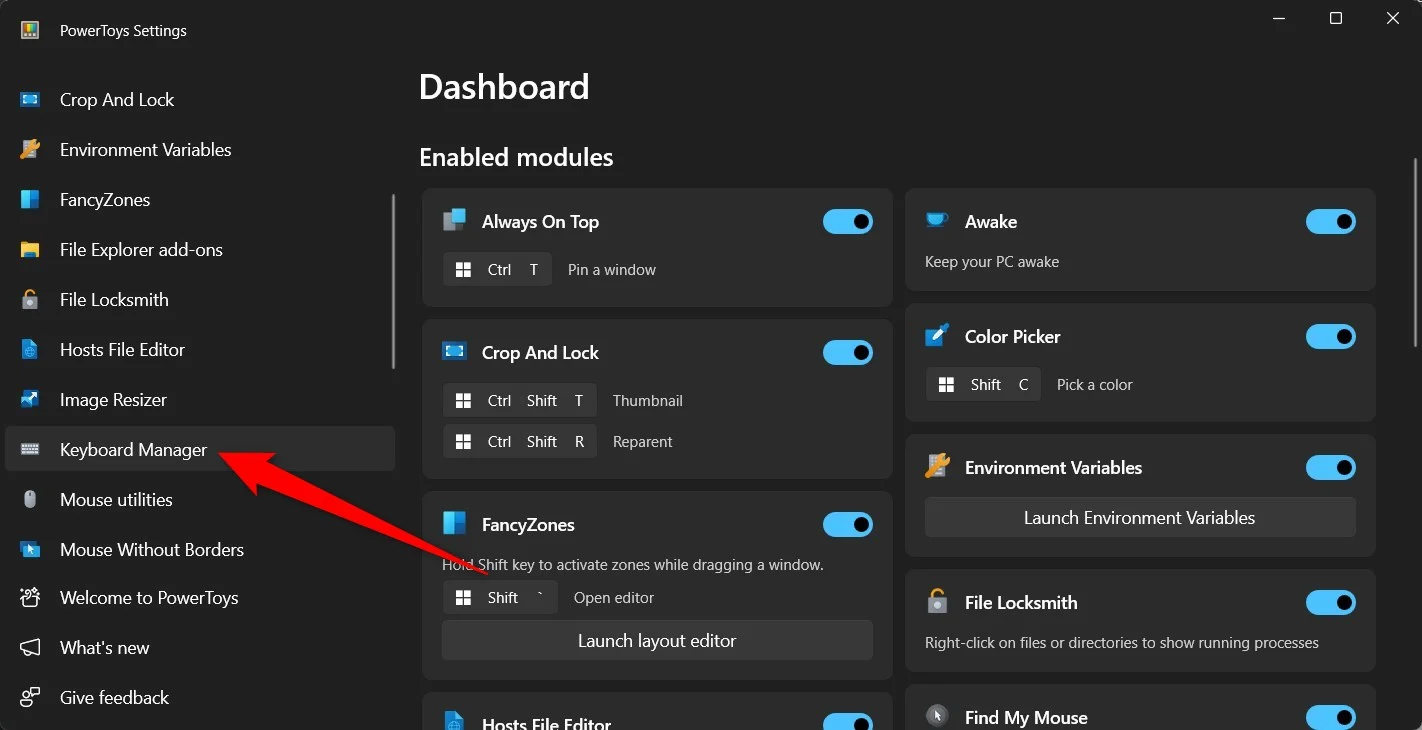
Task: Click the Awake coffee cup icon
Action: click(x=937, y=220)
